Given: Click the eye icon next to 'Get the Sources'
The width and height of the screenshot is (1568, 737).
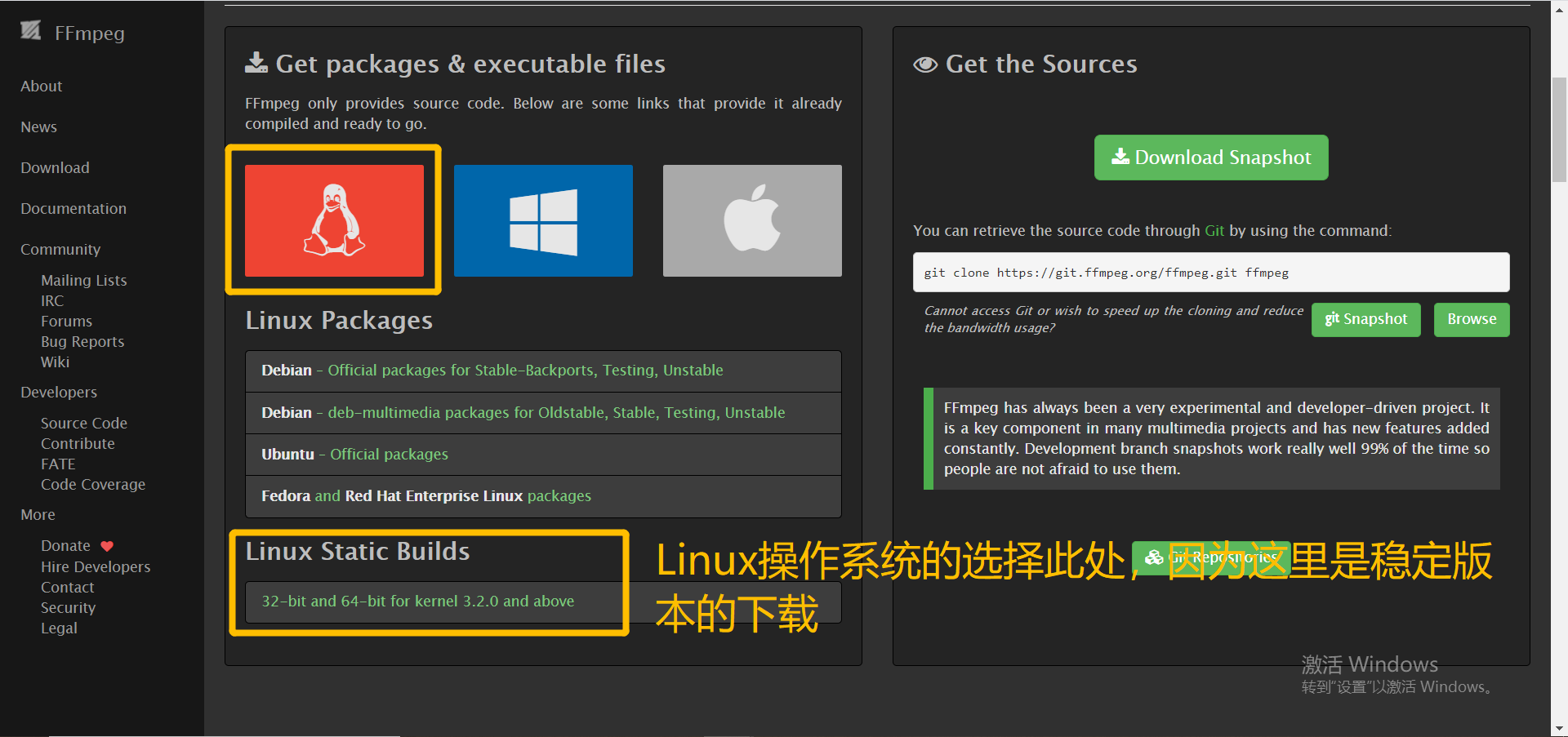Looking at the screenshot, I should click(x=924, y=64).
